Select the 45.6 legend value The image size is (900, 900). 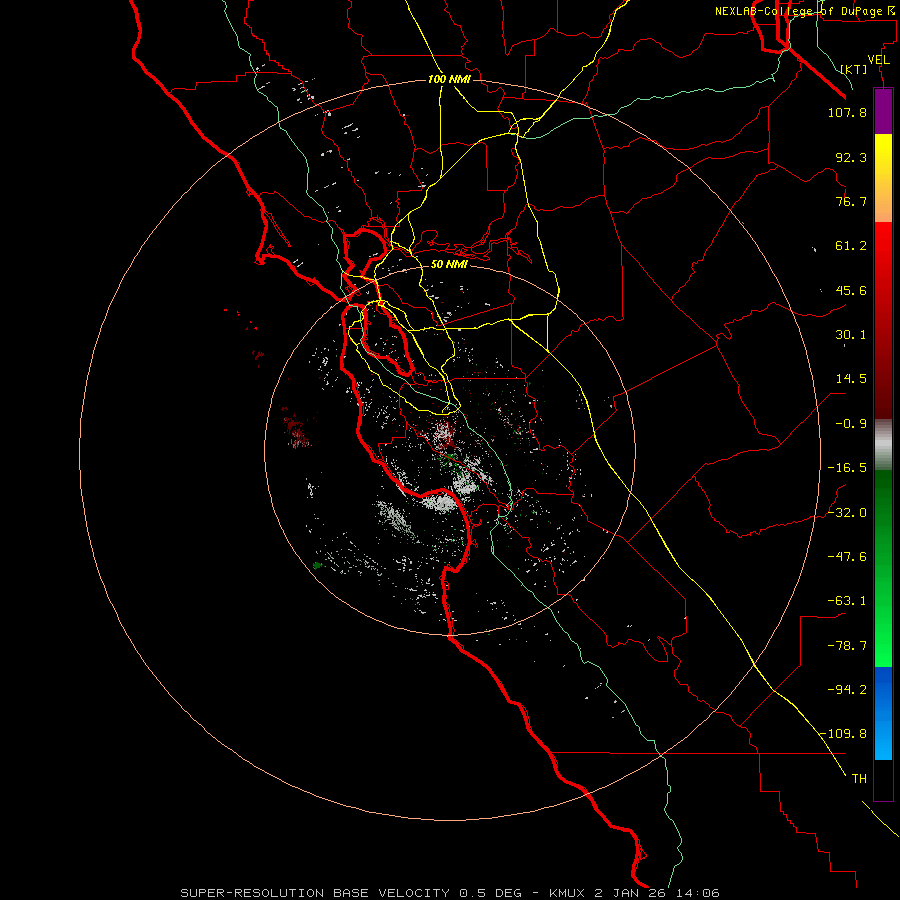(x=851, y=290)
